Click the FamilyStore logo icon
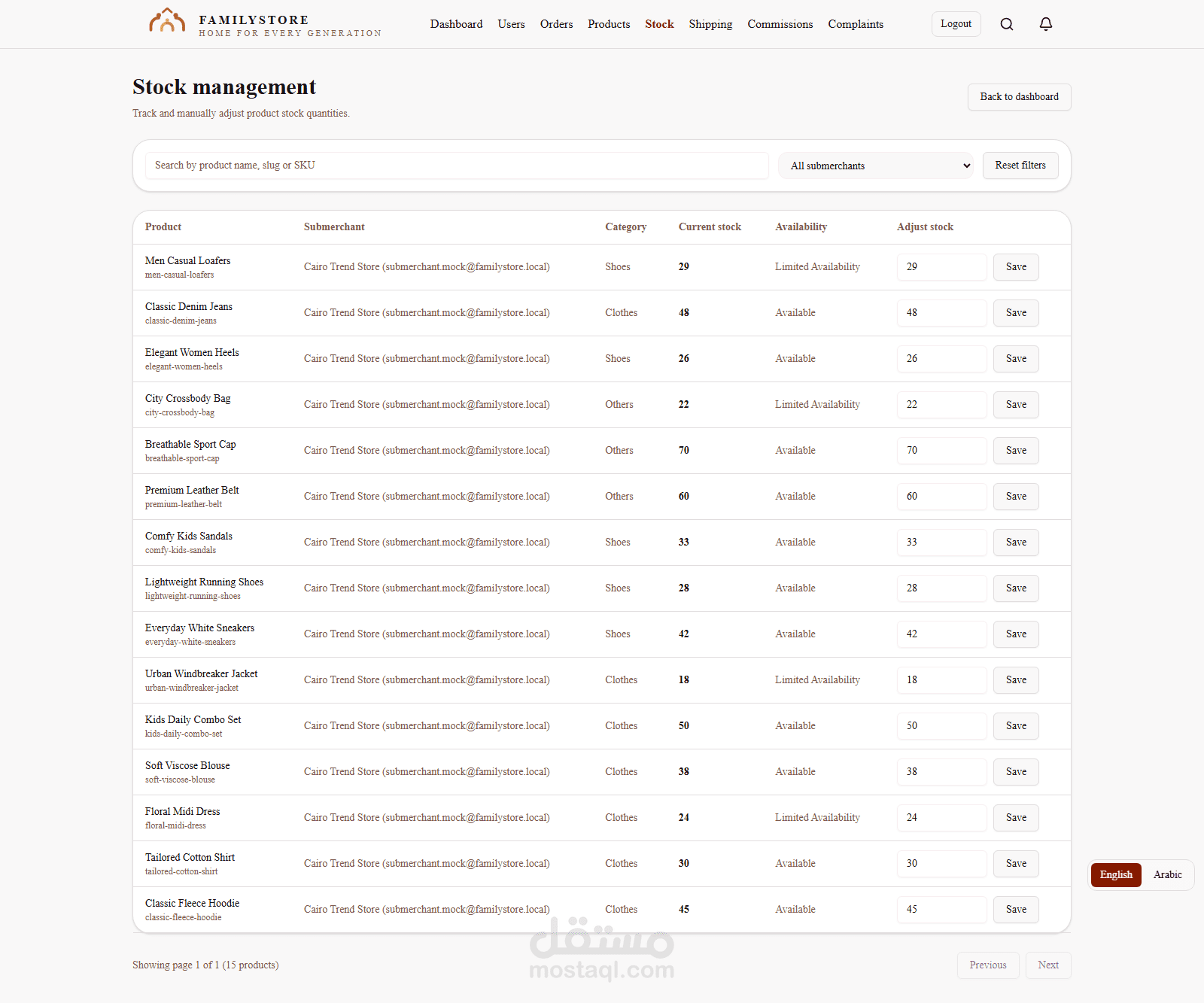1204x1003 pixels. [x=167, y=21]
